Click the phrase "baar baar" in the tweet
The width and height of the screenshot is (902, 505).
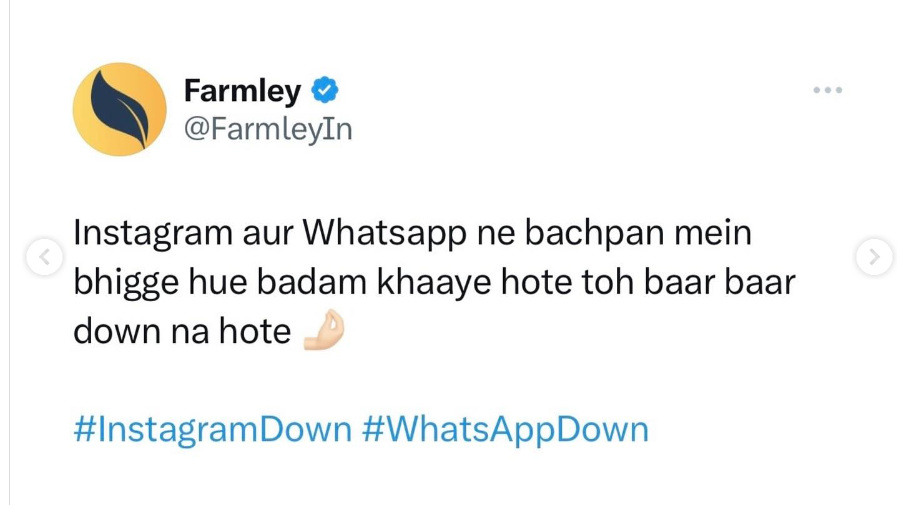pyautogui.click(x=719, y=282)
